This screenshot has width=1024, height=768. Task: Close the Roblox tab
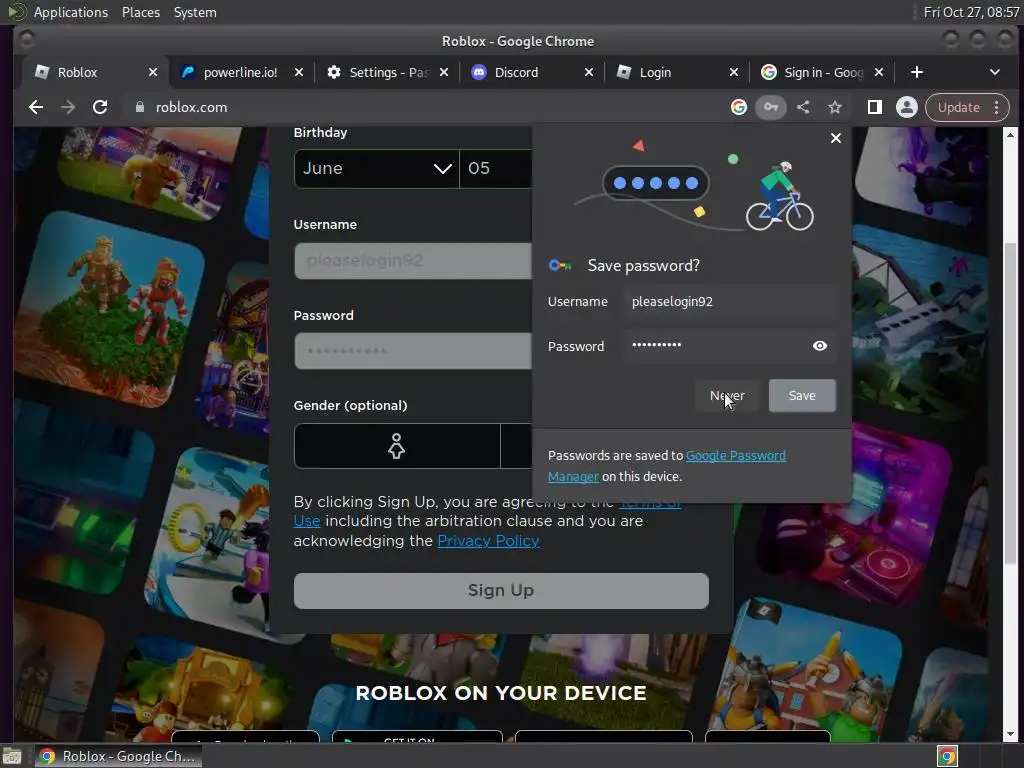click(x=153, y=72)
